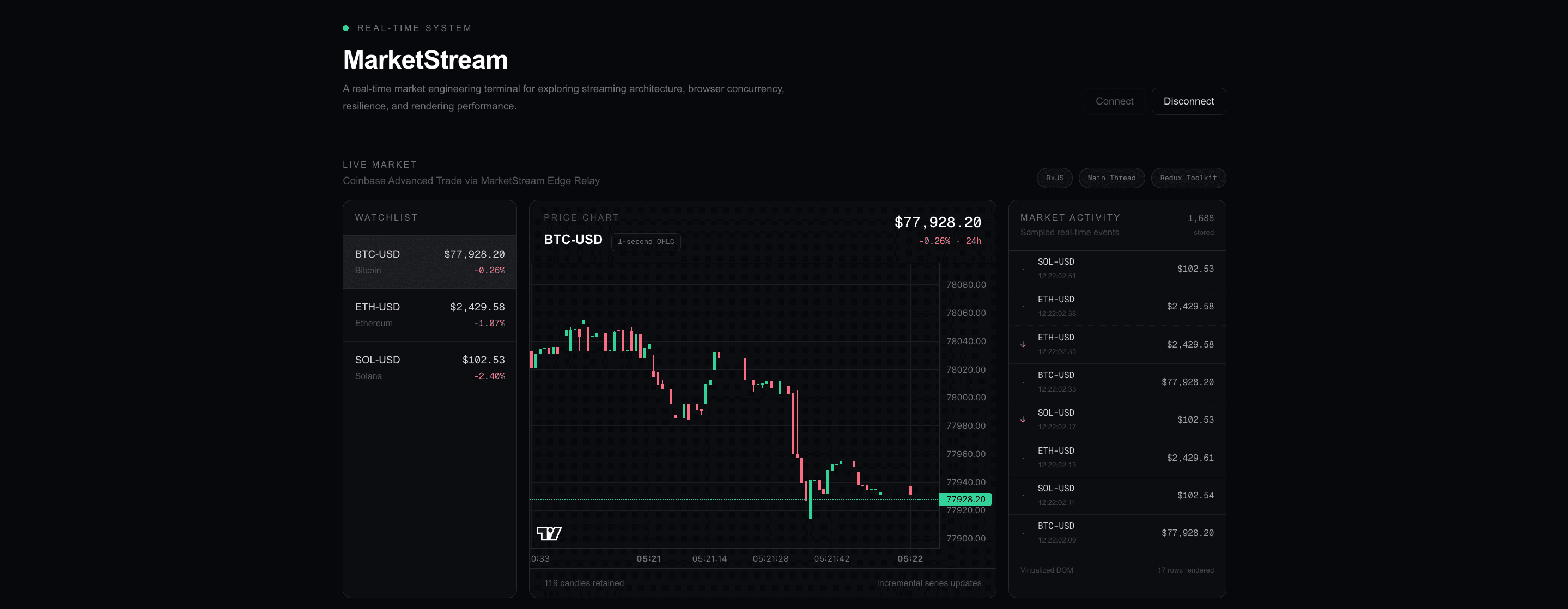Click the 05:22 time axis label
The width and height of the screenshot is (1568, 609).
910,558
